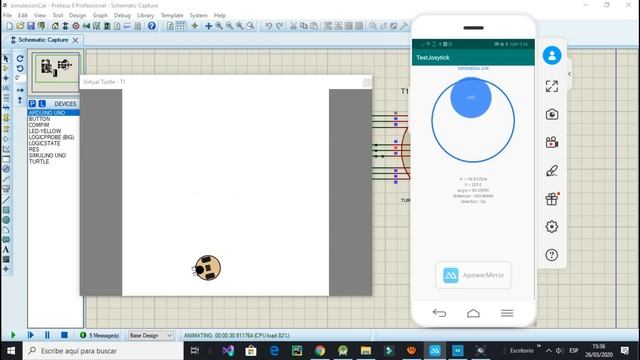
Task: Collapse the ApowerMirror side toolbar arrow
Action: click(x=569, y=74)
